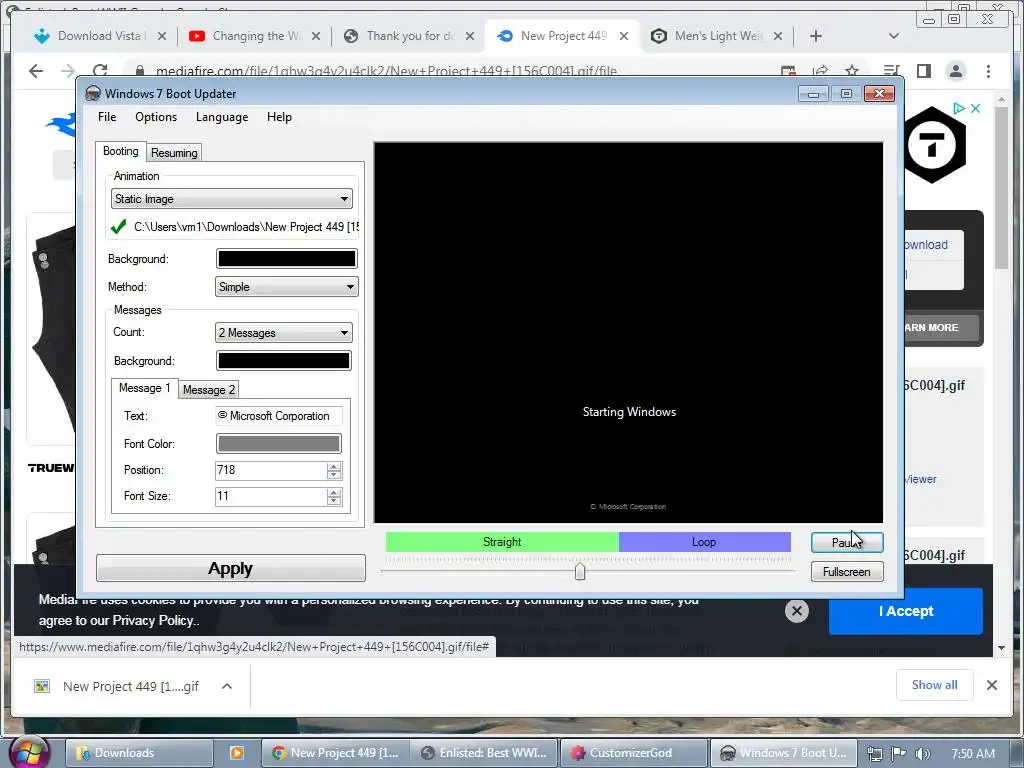Decrease the Position value with down arrow
This screenshot has height=768, width=1024.
(x=334, y=475)
